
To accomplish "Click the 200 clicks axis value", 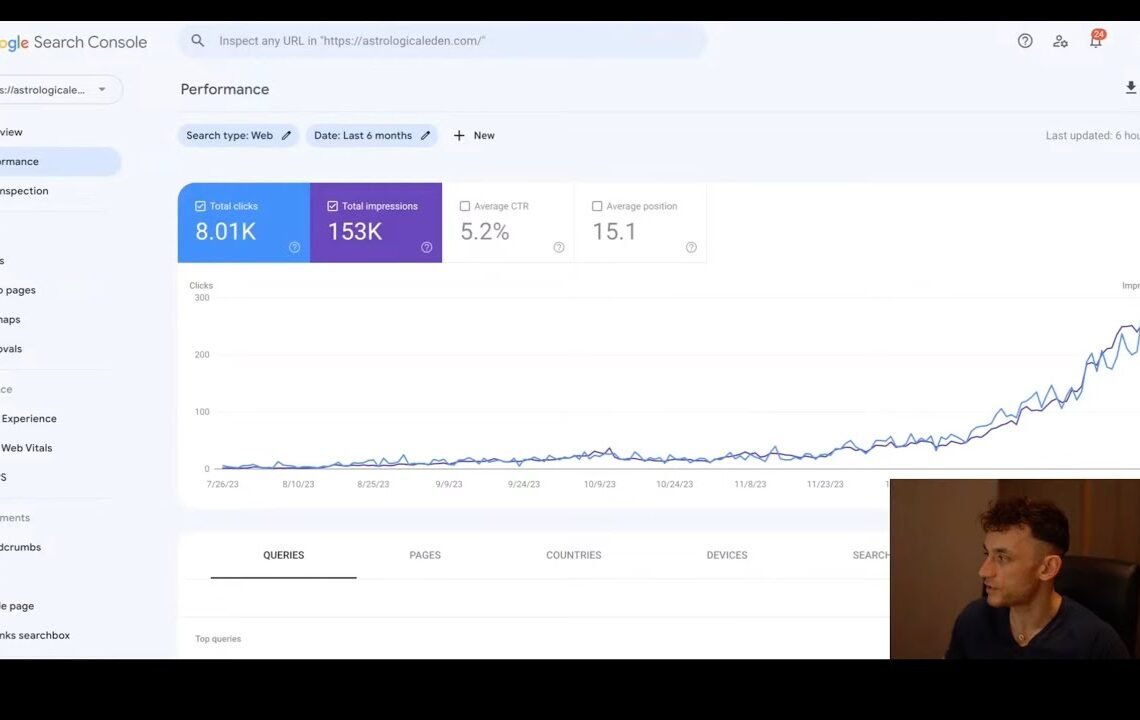I will pyautogui.click(x=202, y=355).
